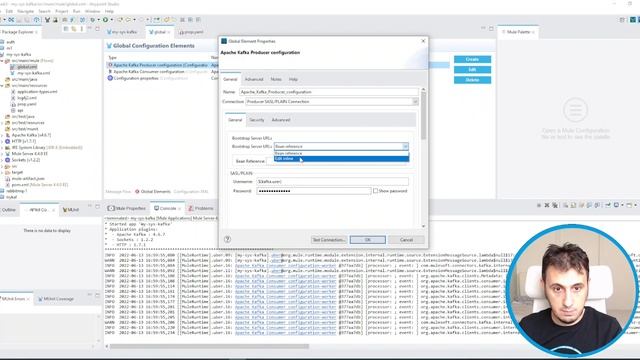Expand the Apache Kafka library node
The width and height of the screenshot is (640, 360).
point(2,135)
